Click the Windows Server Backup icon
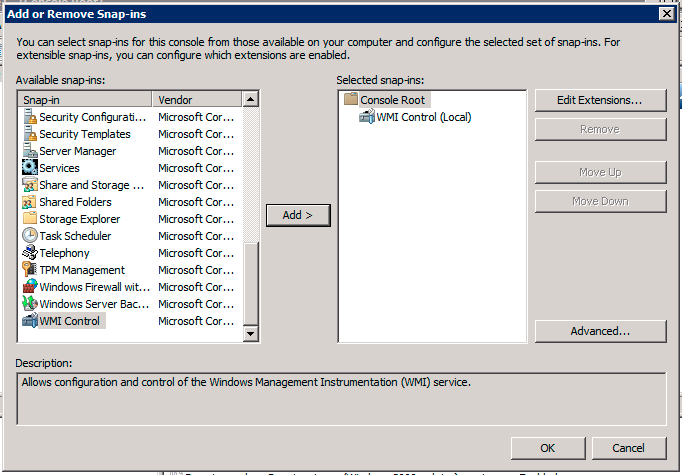The width and height of the screenshot is (682, 475). [x=30, y=304]
